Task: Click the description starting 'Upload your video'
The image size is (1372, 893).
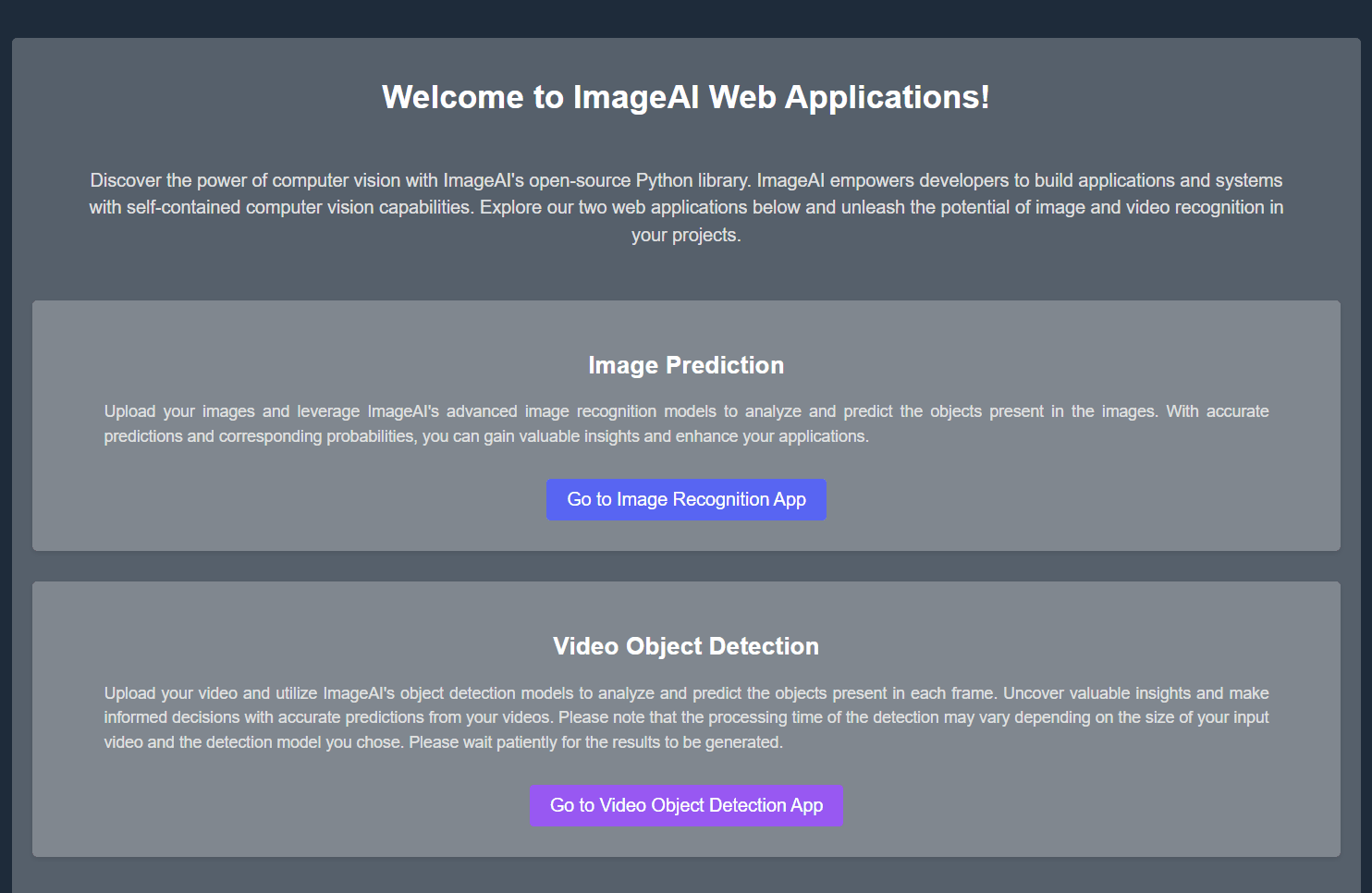Action: (x=686, y=717)
